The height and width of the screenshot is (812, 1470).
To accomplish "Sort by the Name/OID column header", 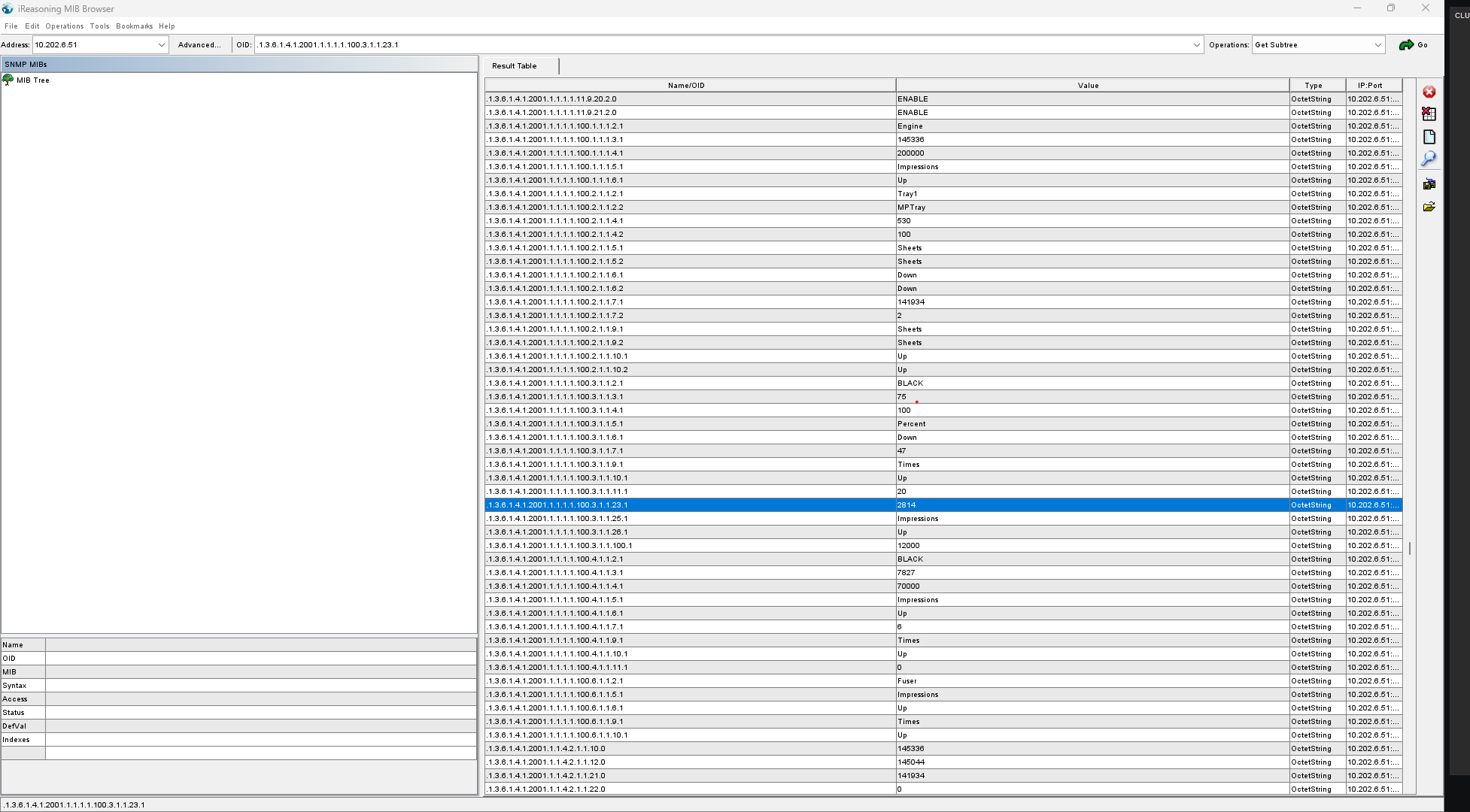I will tap(686, 86).
